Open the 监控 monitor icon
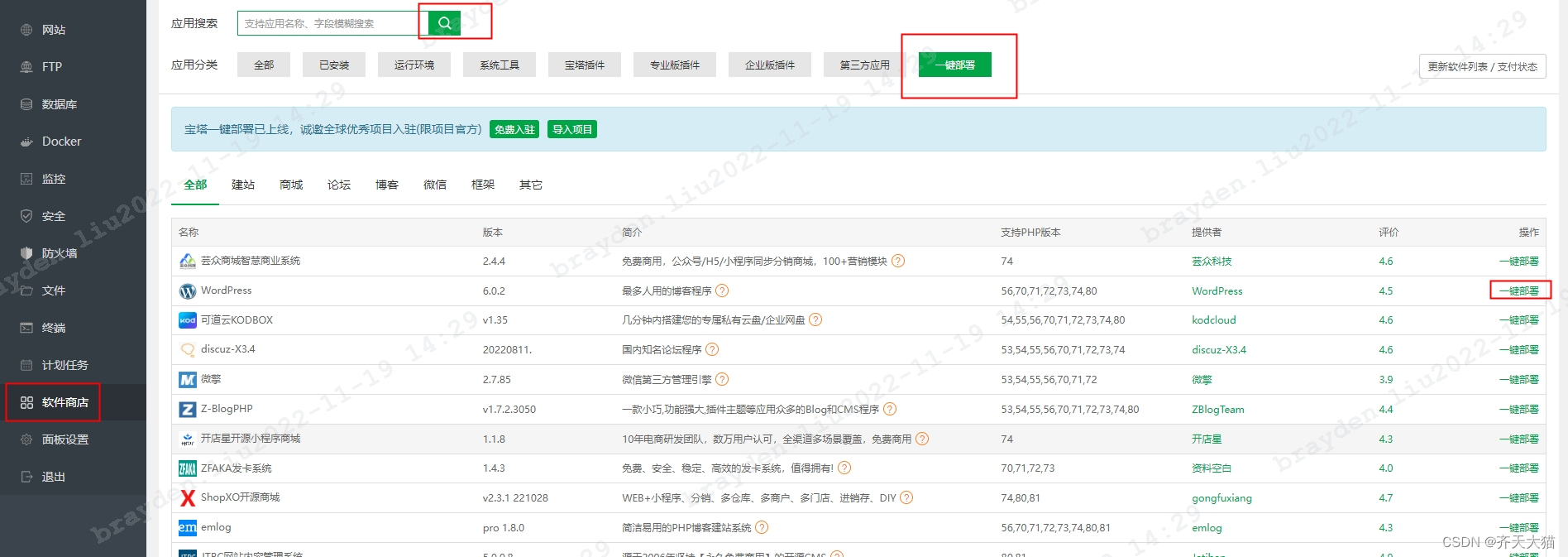 click(26, 179)
